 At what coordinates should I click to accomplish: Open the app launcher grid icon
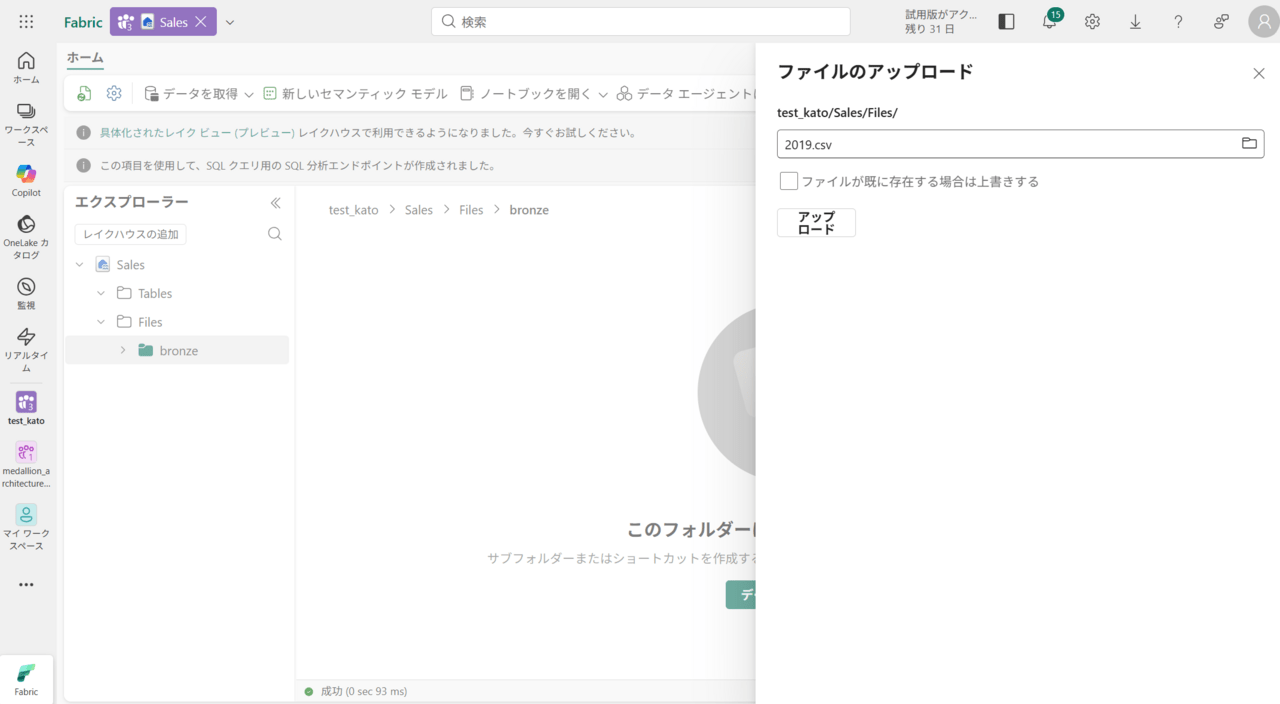pos(26,22)
